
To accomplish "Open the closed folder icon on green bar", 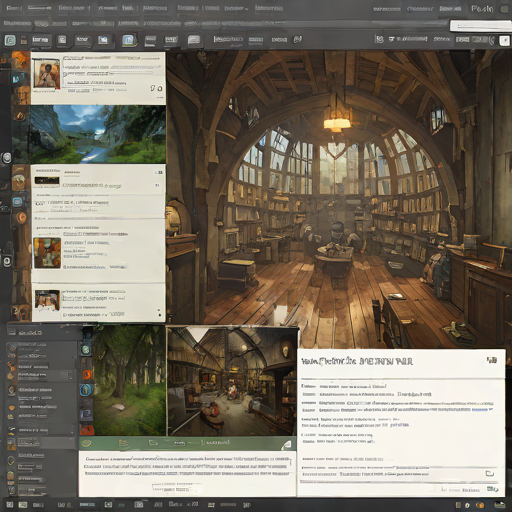I will pyautogui.click(x=153, y=443).
